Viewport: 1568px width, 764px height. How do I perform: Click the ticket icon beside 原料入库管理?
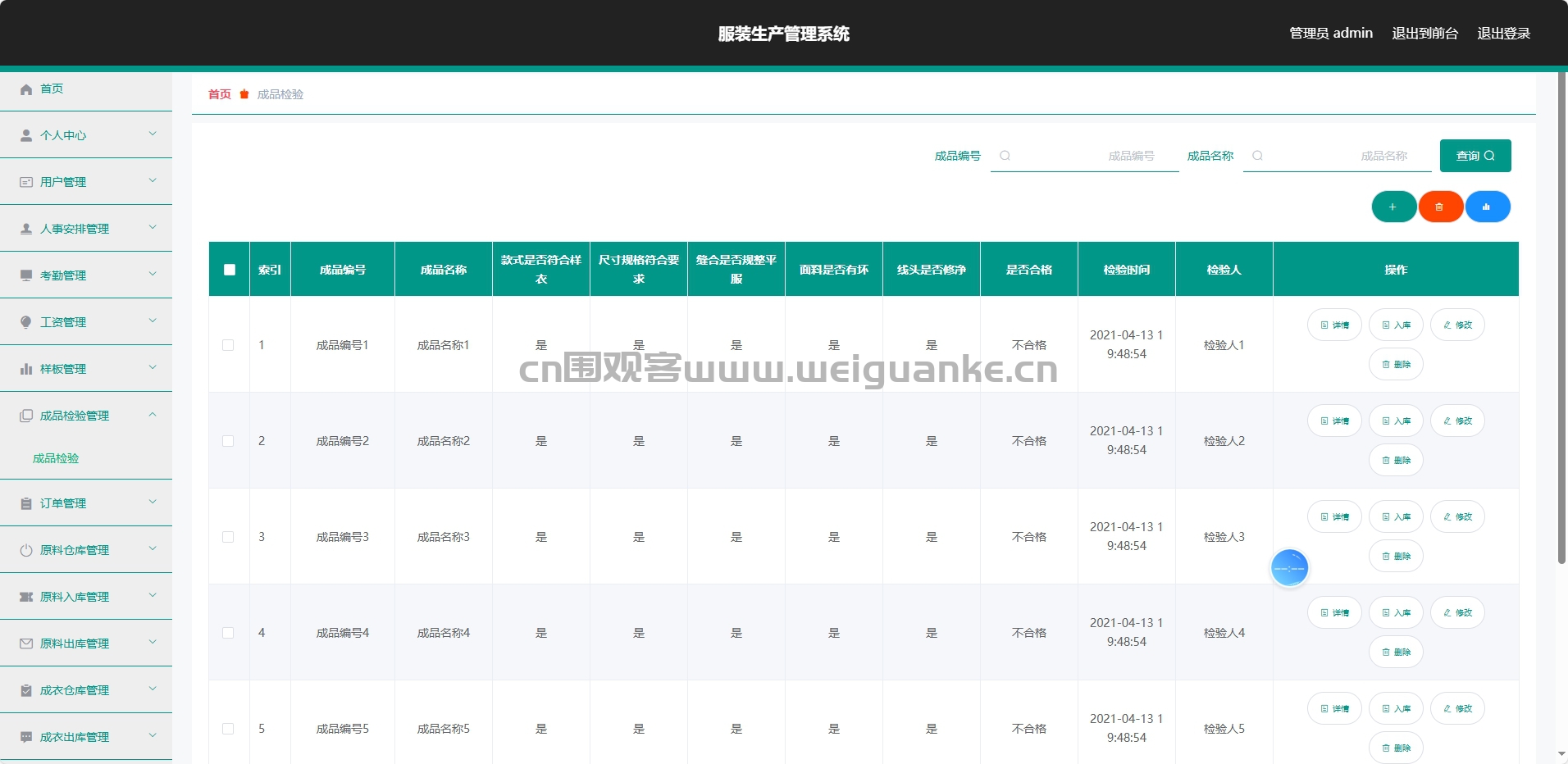(26, 597)
